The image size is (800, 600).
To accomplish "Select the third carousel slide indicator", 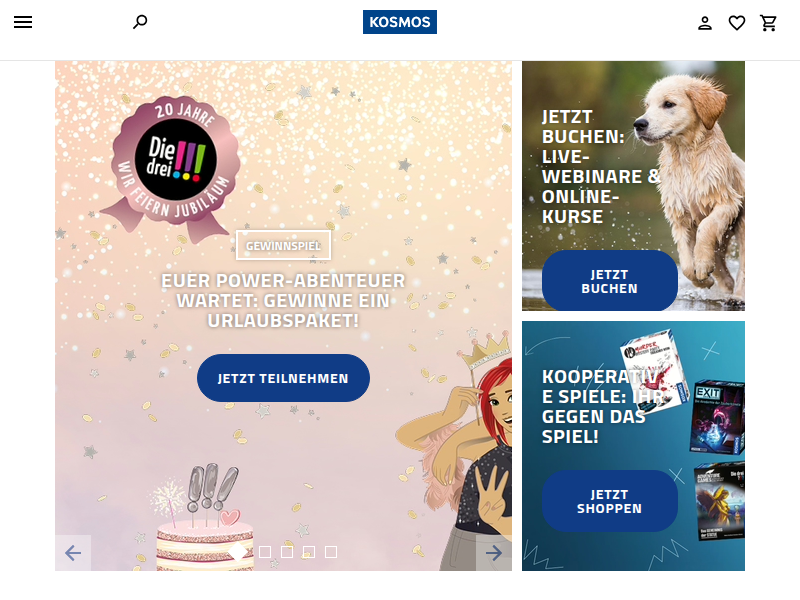I will (287, 552).
